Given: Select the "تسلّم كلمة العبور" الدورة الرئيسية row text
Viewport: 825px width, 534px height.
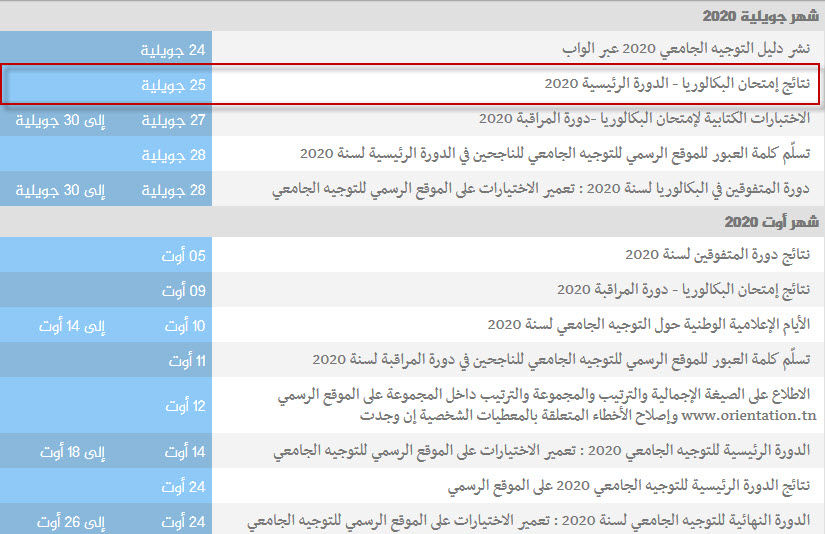Looking at the screenshot, I should pyautogui.click(x=555, y=154).
